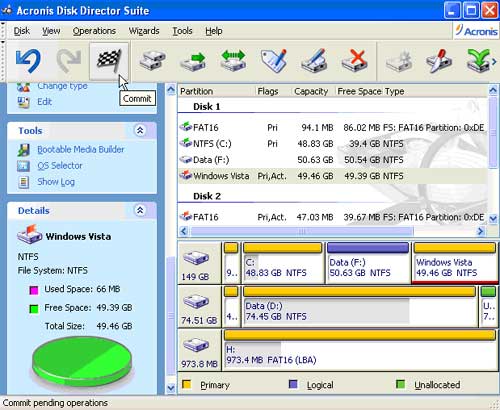Viewport: 500px width, 410px height.
Task: Click the green Free Space swatch
Action: click(x=34, y=309)
